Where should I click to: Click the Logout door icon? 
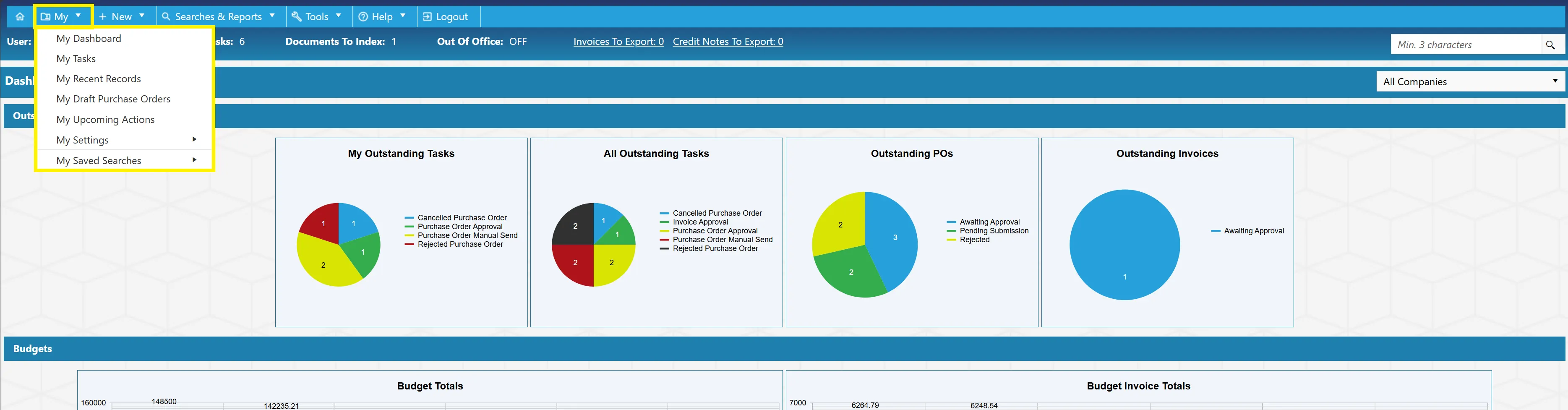pos(427,16)
